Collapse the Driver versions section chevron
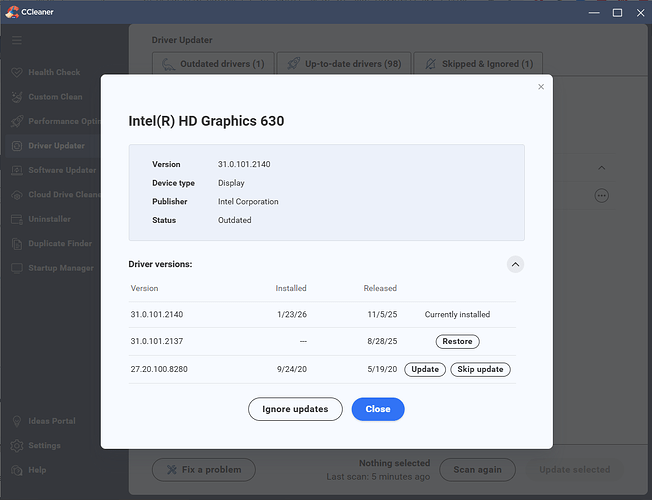 515,264
